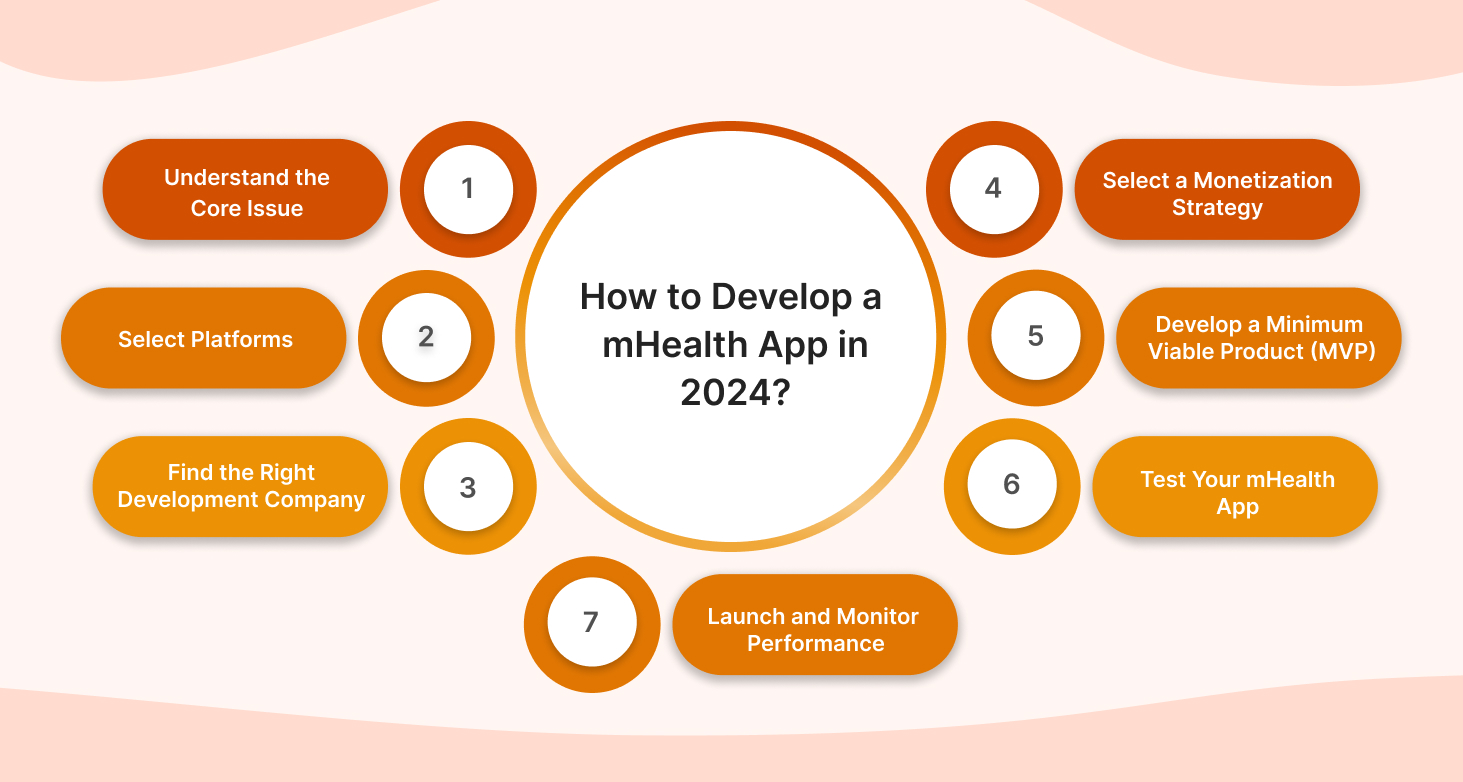Screen dimensions: 1463x782
Task: Select the title text How to Develop
Action: click(731, 297)
